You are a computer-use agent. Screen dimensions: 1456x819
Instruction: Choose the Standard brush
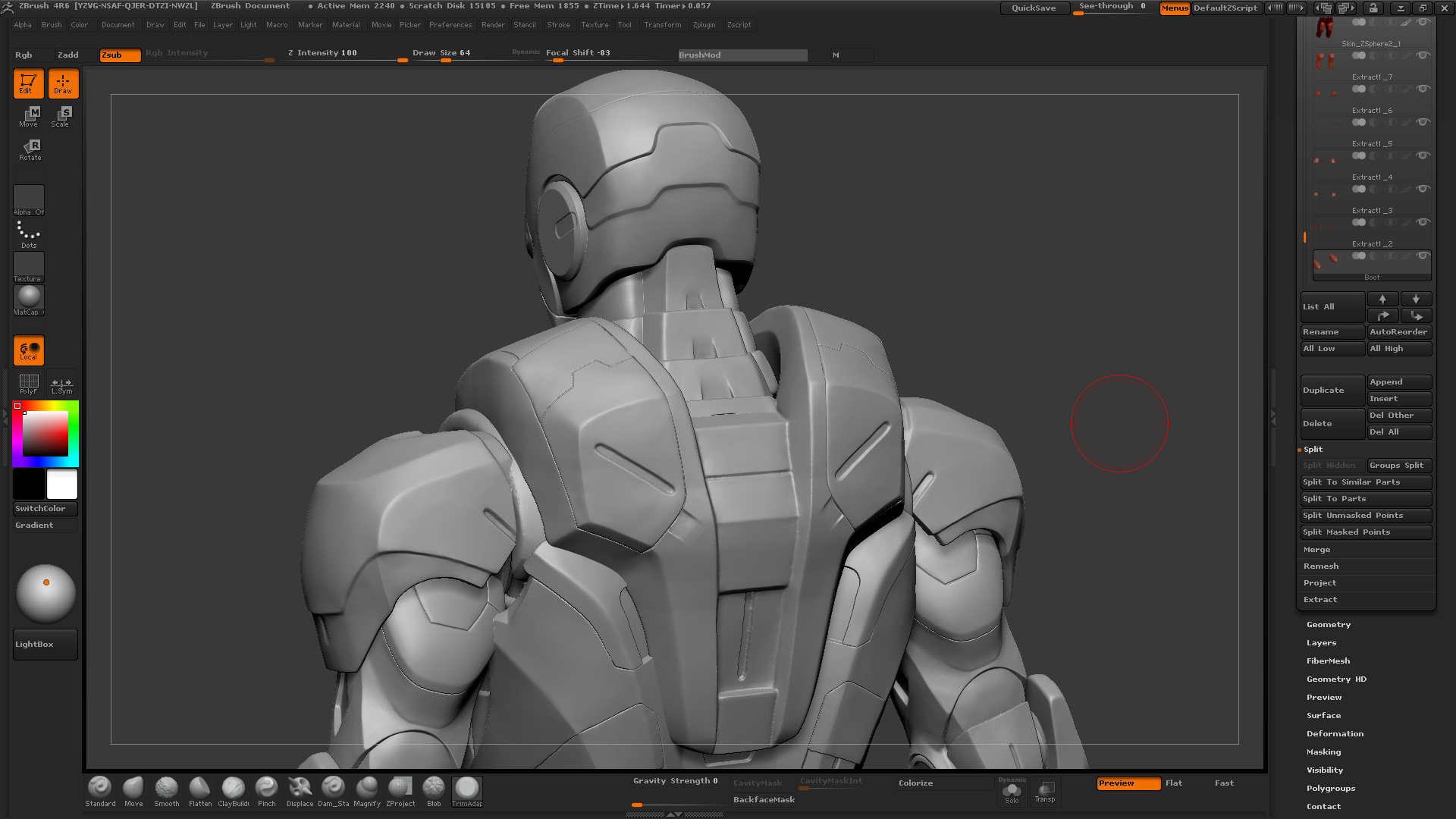100,792
